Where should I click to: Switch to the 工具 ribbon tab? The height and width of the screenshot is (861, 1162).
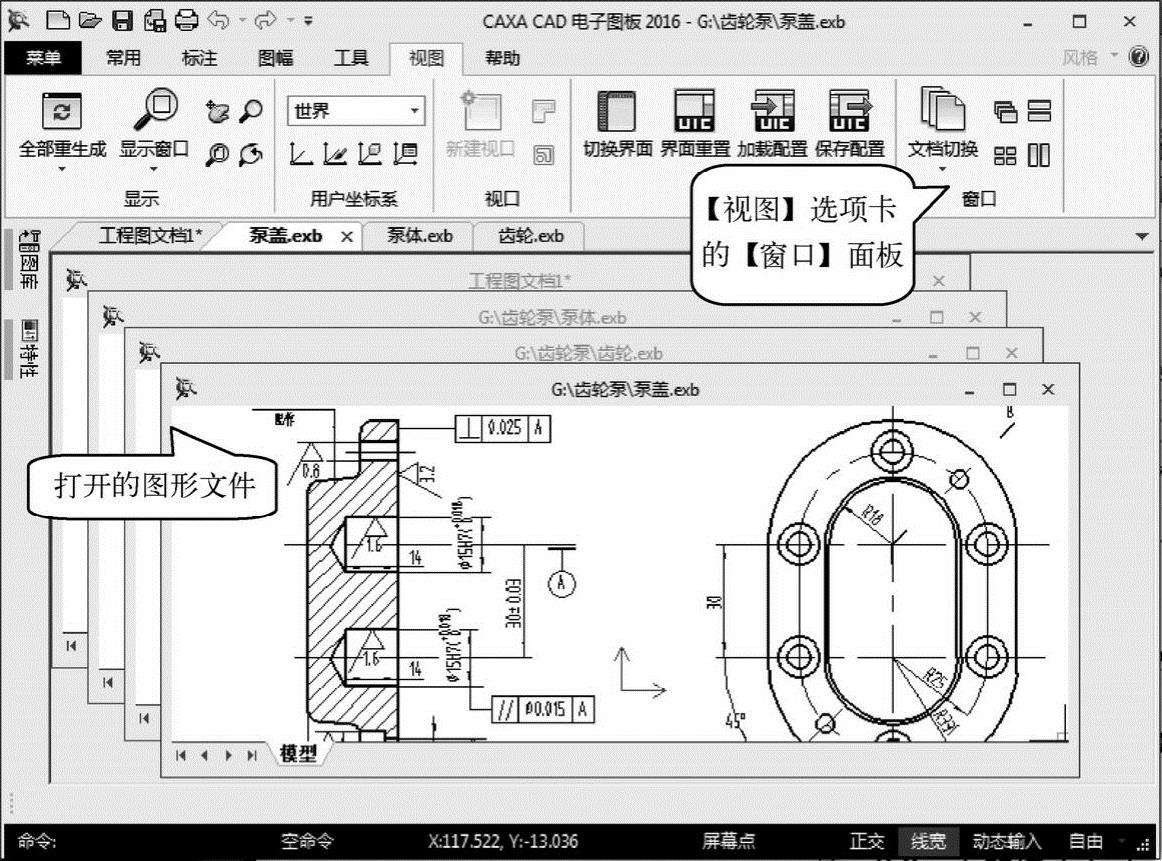[351, 58]
